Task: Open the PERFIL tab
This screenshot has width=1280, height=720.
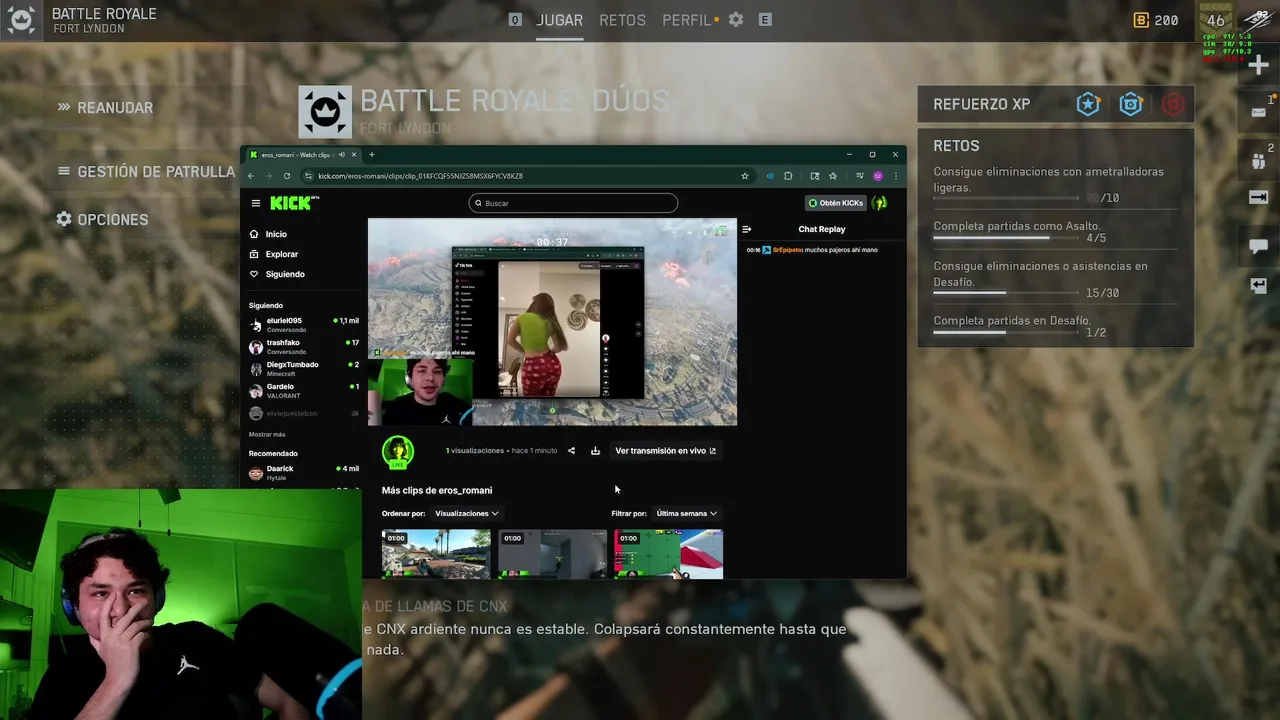Action: point(686,20)
